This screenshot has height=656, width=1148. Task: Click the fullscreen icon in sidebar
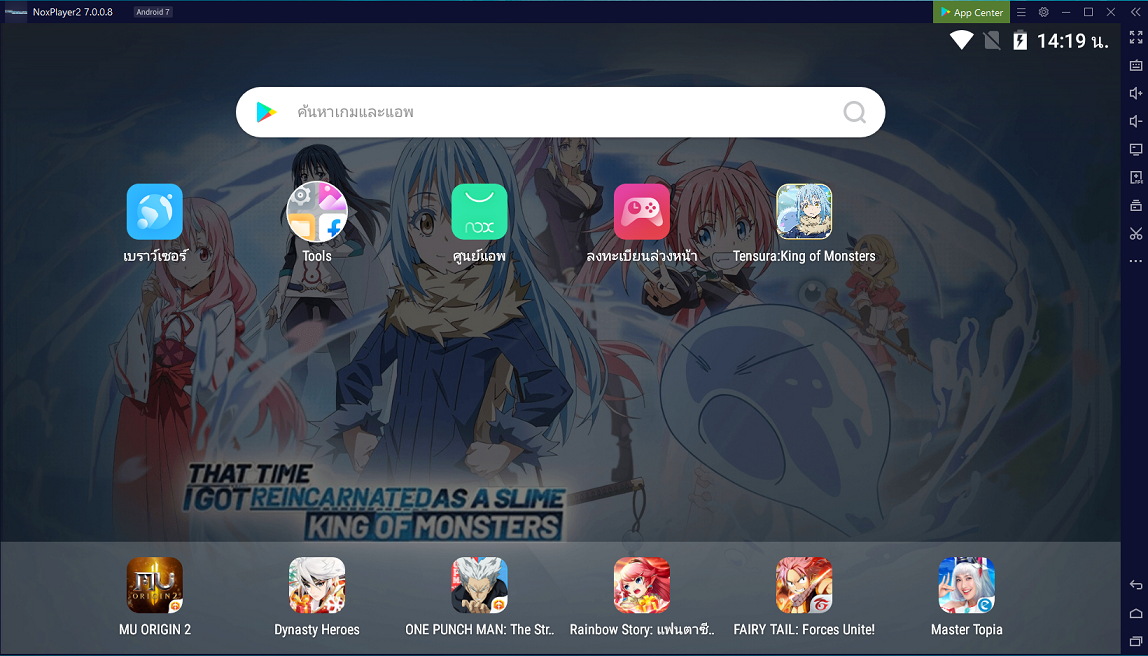click(x=1136, y=37)
